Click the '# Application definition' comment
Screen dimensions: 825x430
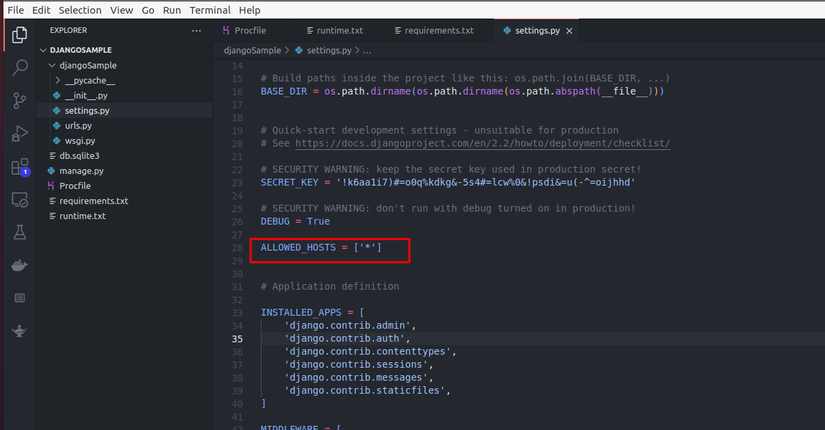(330, 286)
